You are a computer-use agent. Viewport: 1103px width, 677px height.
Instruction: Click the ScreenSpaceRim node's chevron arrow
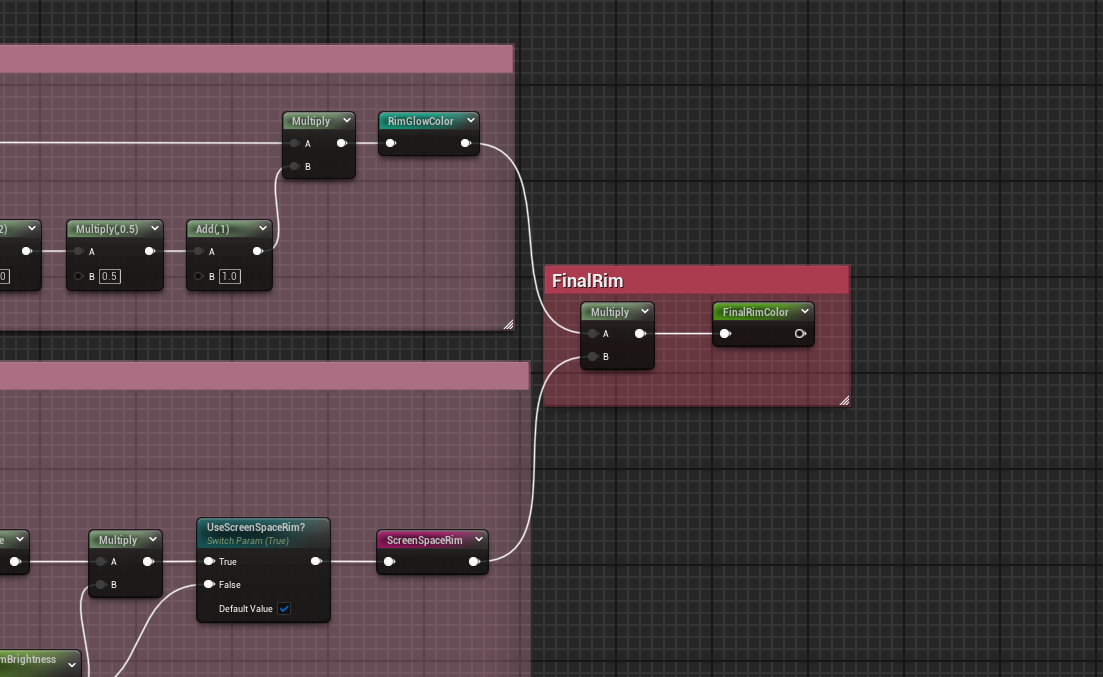(478, 540)
